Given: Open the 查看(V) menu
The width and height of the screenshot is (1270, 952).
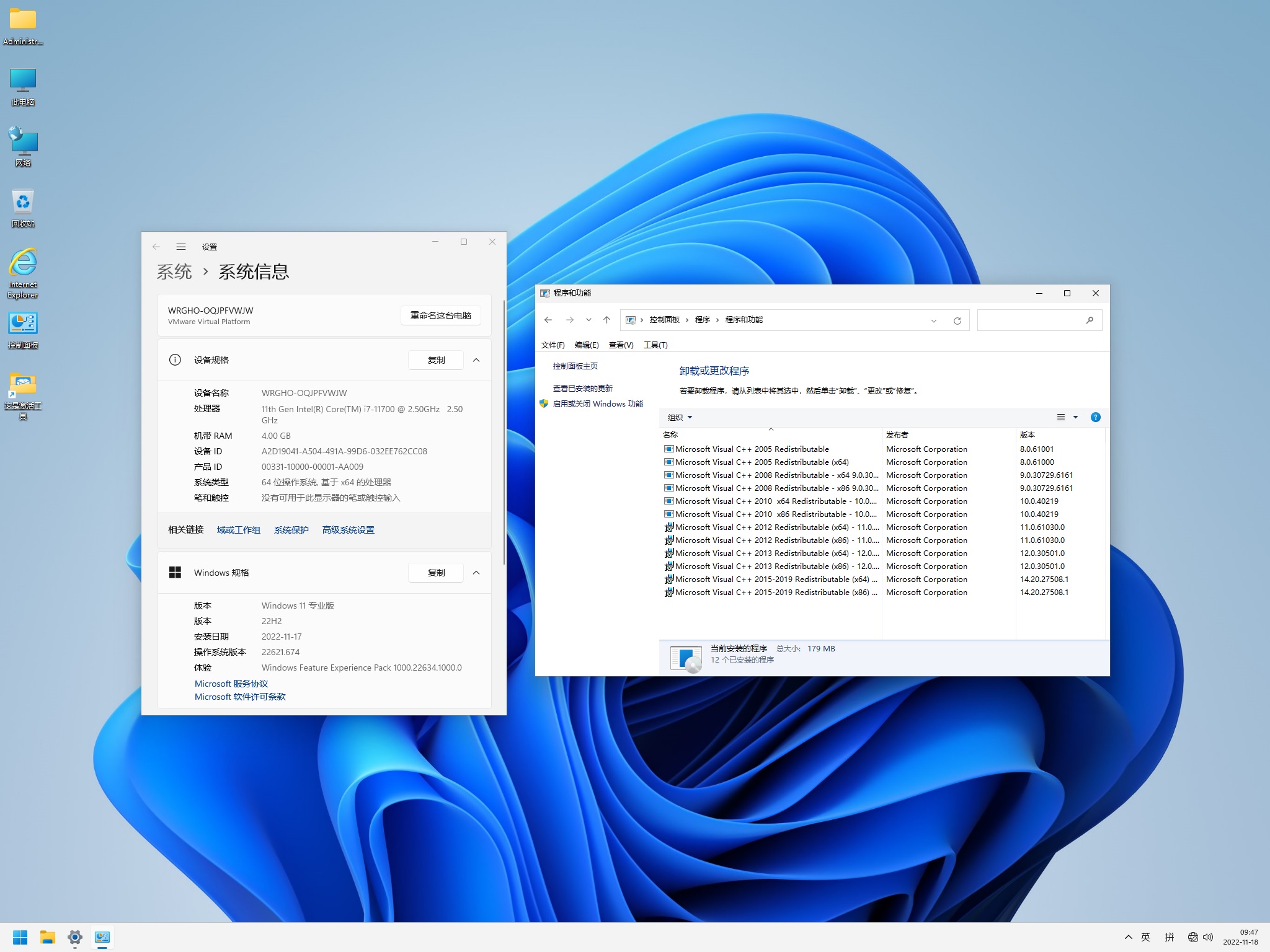Looking at the screenshot, I should (621, 345).
